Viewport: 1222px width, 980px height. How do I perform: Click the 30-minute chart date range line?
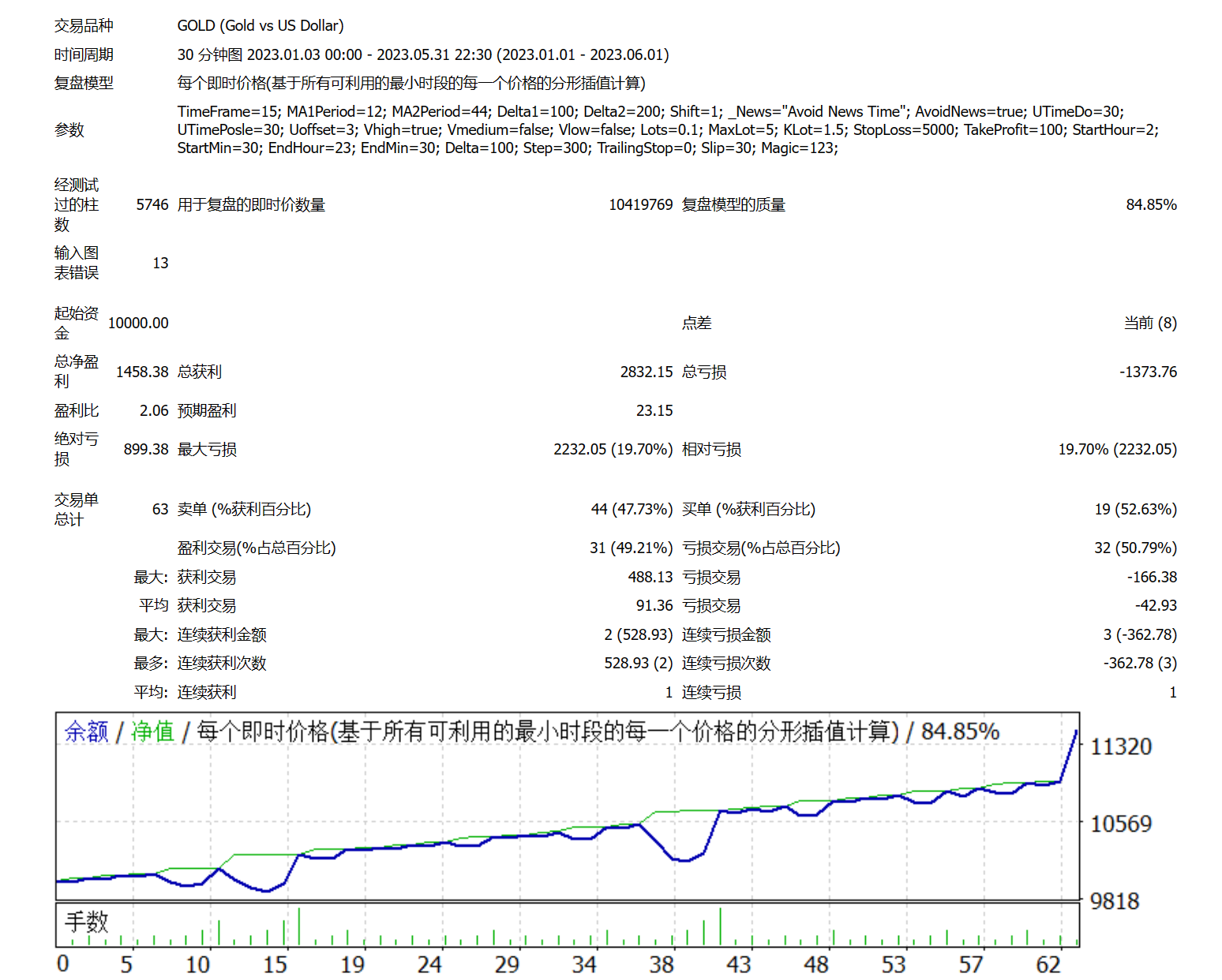coord(422,54)
